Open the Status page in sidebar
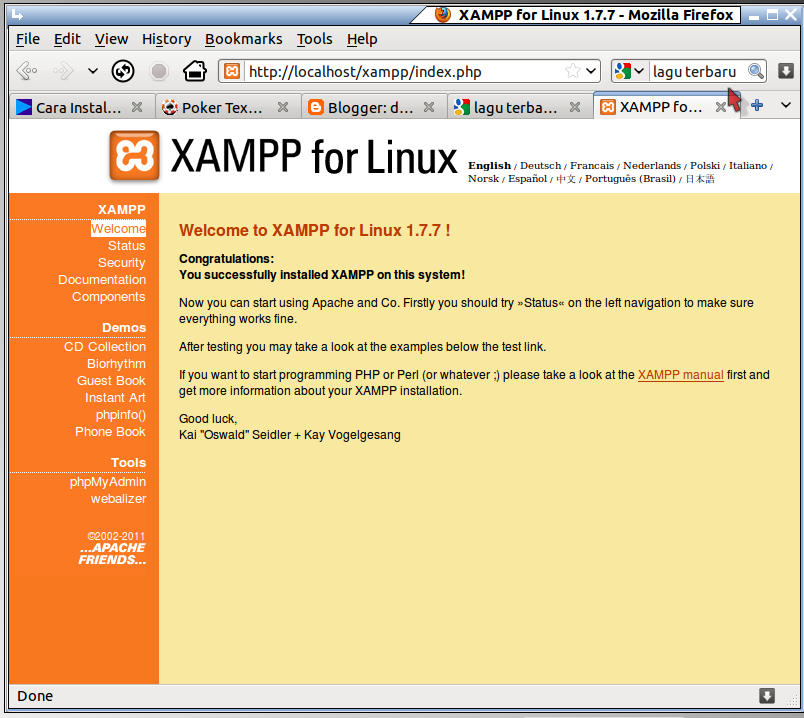 pos(127,246)
